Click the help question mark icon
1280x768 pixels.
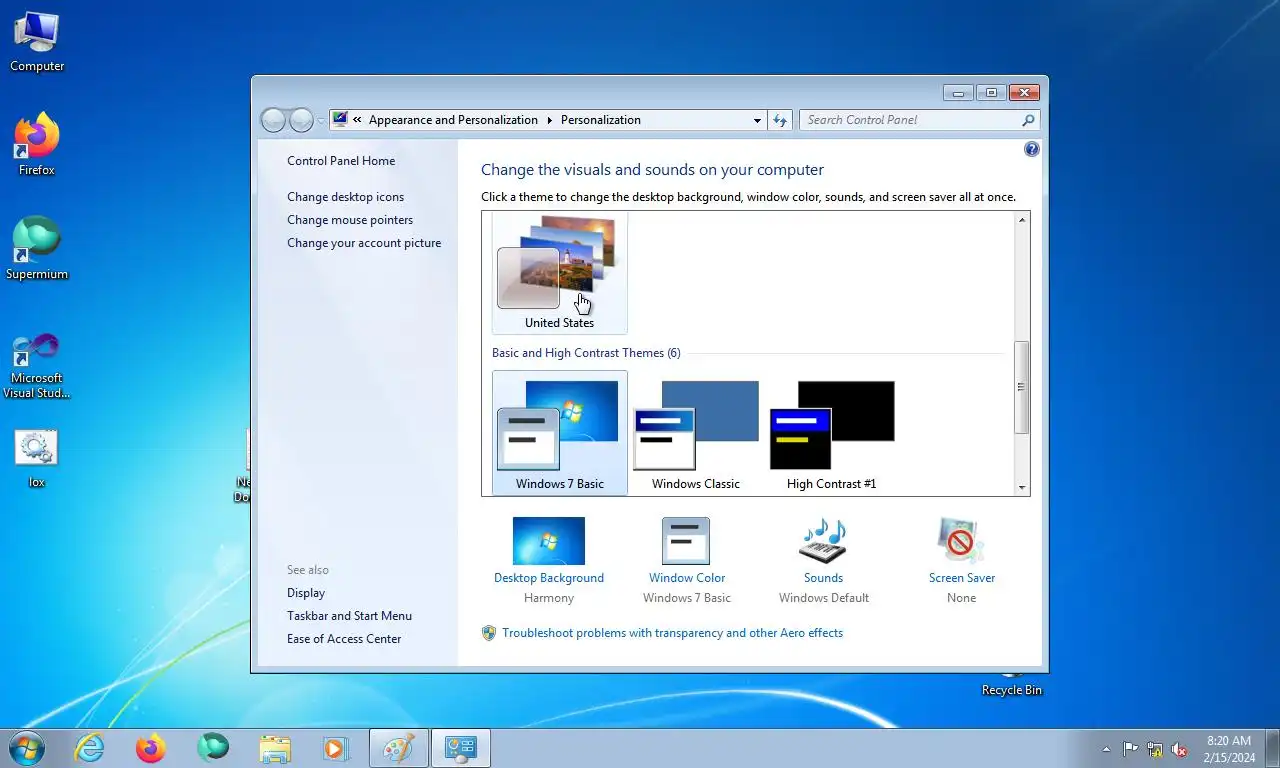coord(1032,149)
